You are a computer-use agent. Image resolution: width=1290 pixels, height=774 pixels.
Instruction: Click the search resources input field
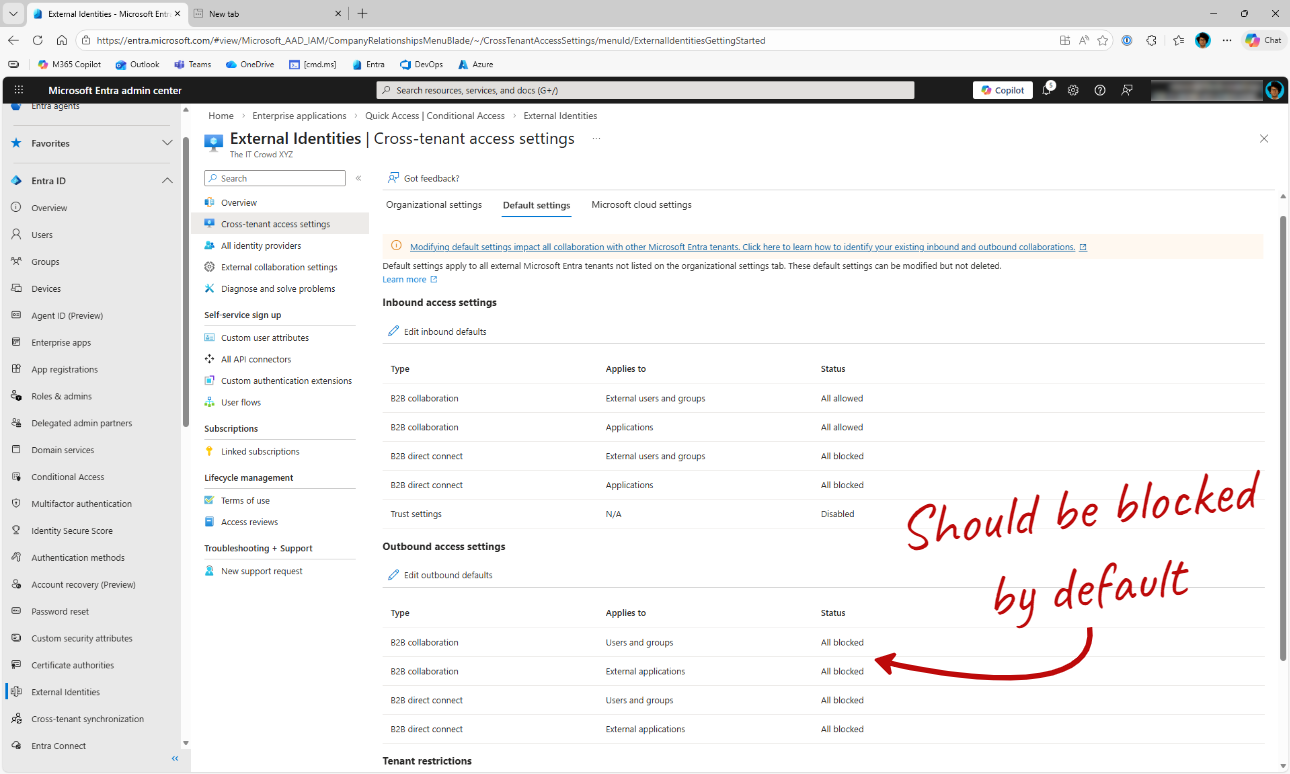point(645,90)
